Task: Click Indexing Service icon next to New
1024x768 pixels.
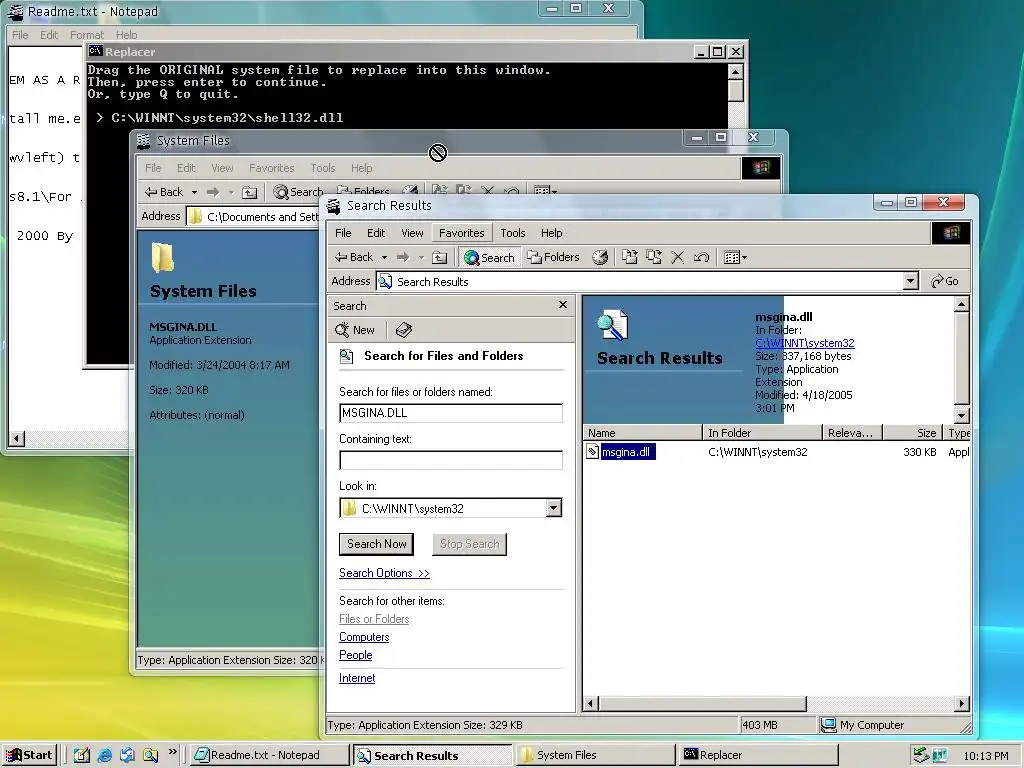Action: 404,330
